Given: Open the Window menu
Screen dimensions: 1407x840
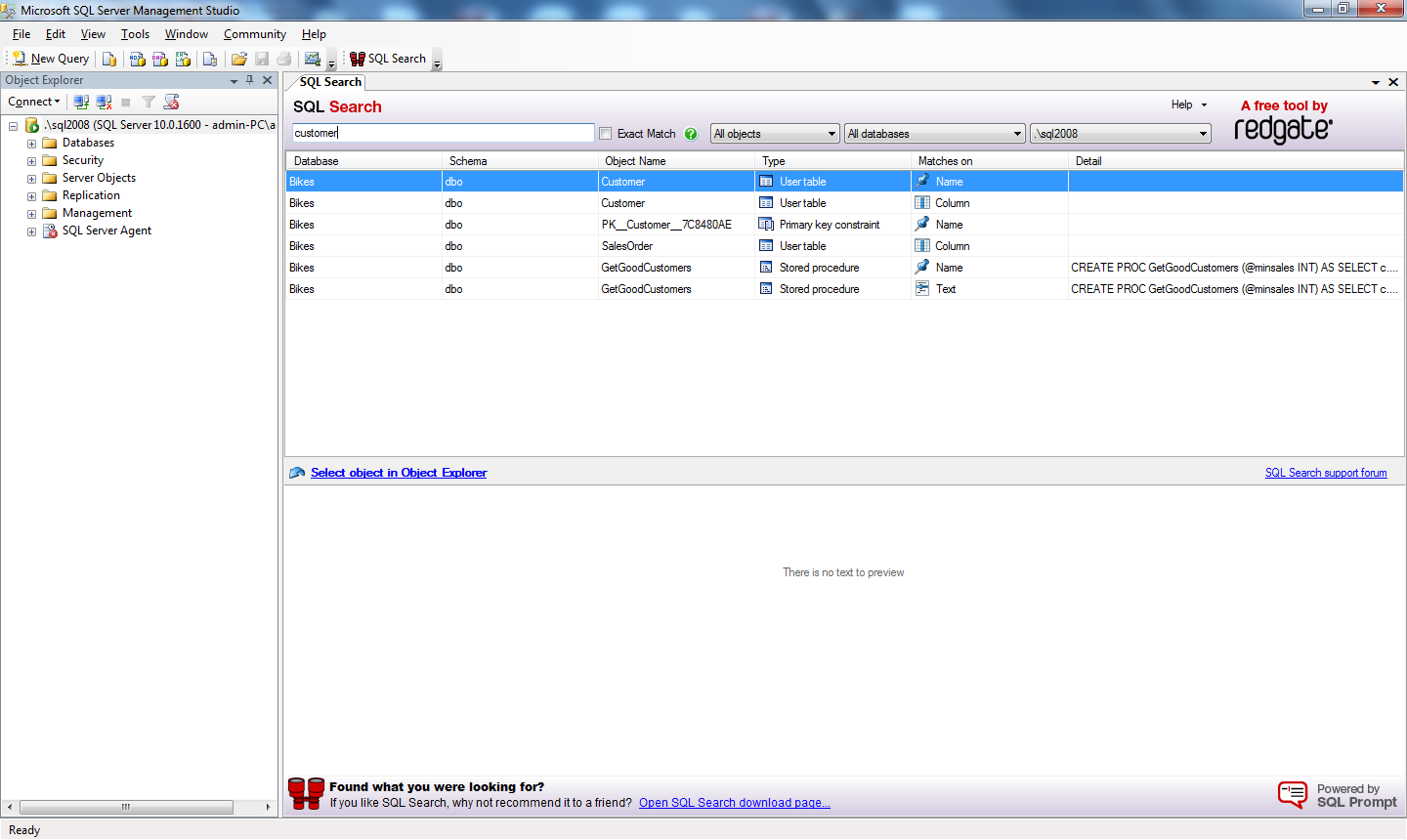Looking at the screenshot, I should pos(186,34).
